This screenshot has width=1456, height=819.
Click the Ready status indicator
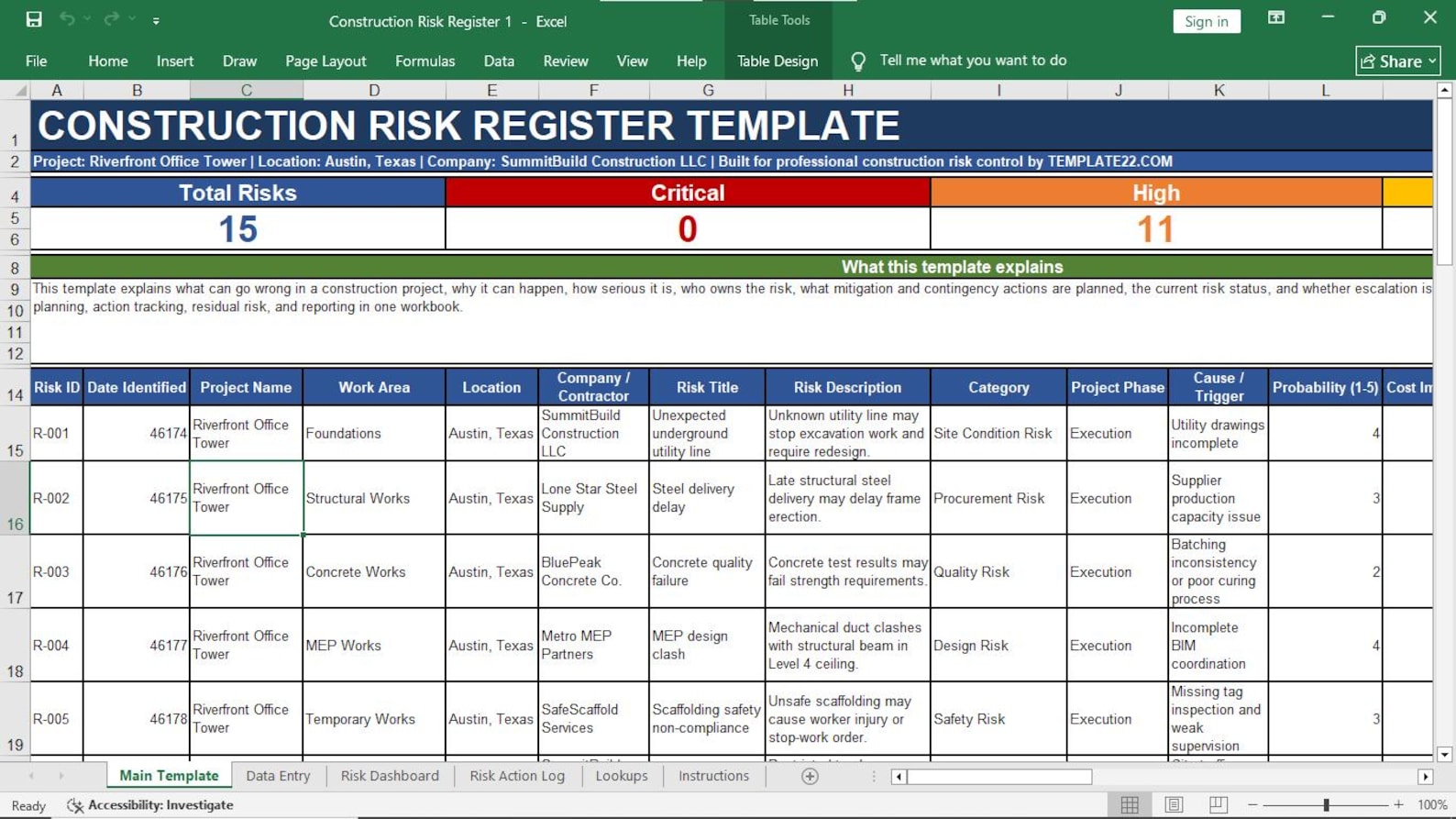click(28, 805)
